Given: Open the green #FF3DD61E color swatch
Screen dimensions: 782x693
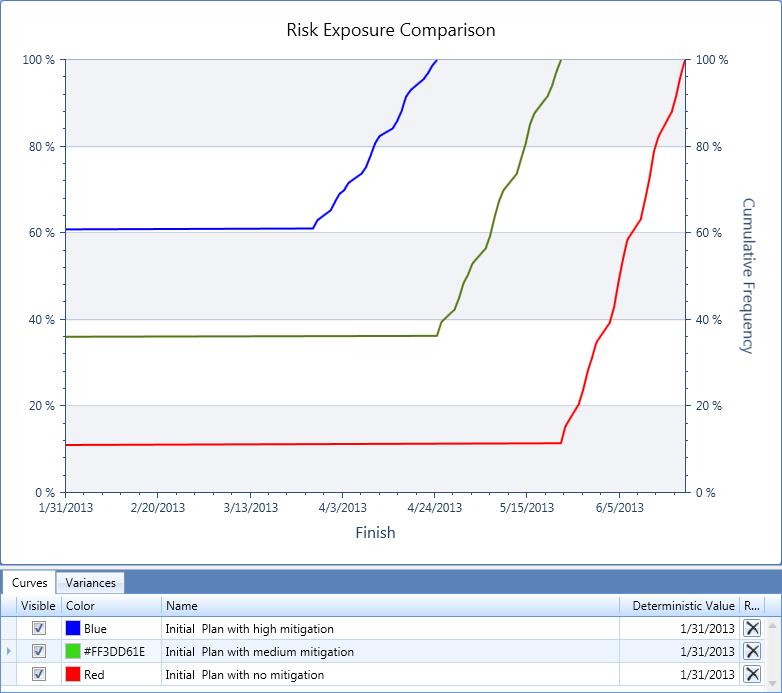Looking at the screenshot, I should [x=72, y=651].
